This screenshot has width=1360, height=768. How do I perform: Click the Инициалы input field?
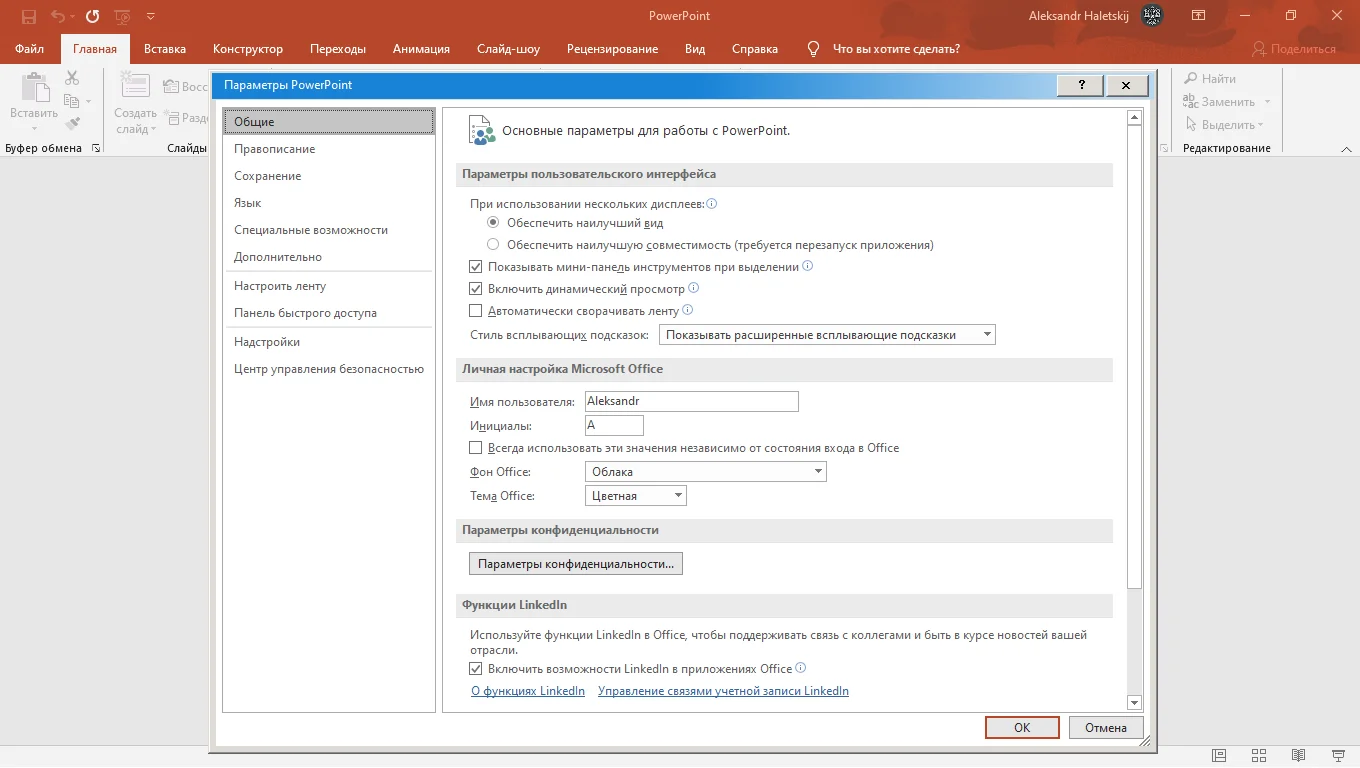point(614,425)
